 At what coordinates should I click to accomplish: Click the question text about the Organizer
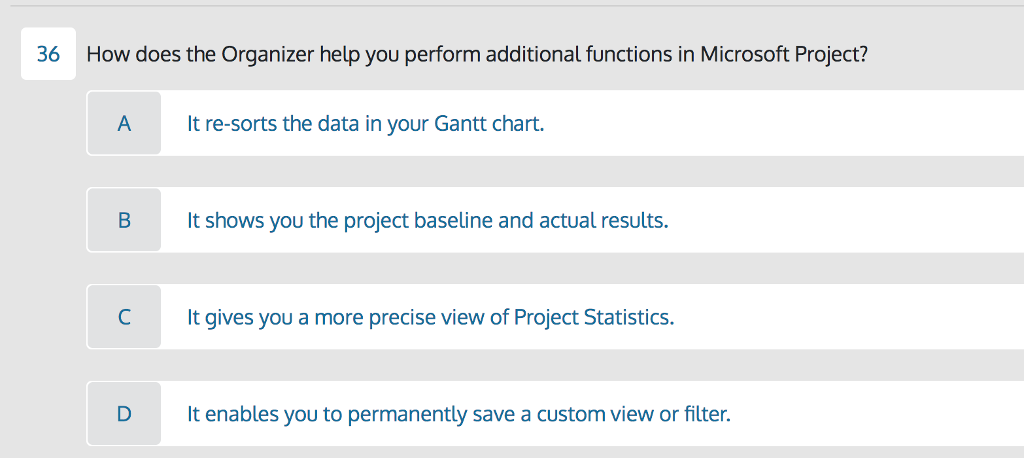click(x=476, y=54)
